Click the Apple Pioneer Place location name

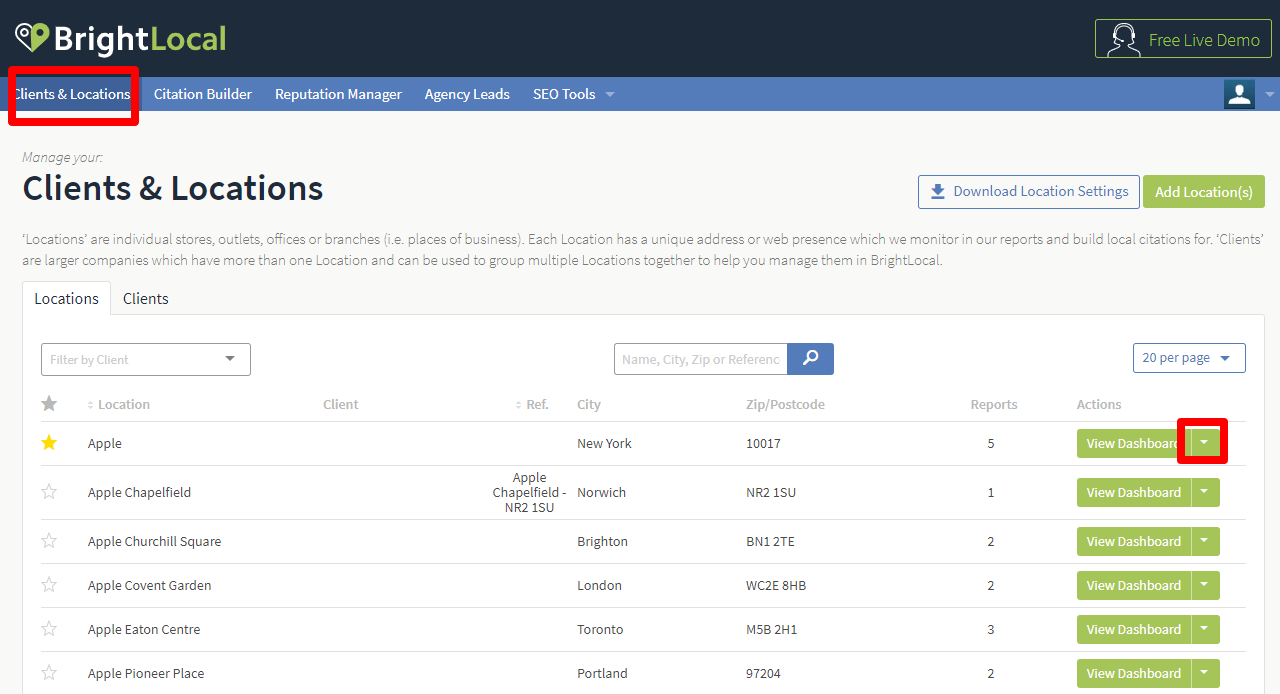coord(146,673)
